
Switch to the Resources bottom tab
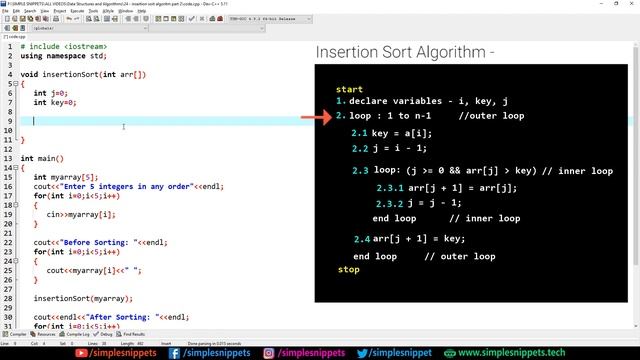coord(43,334)
